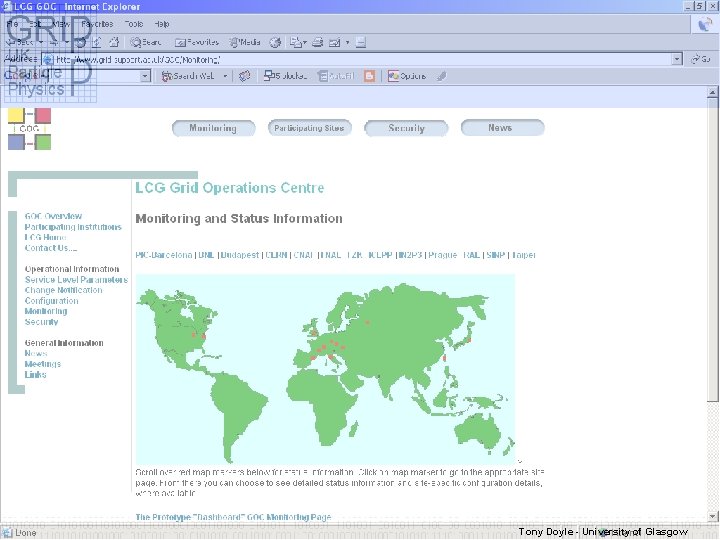Open the Prototype Dashboard GOC Monitoring link
This screenshot has width=720, height=540.
click(x=233, y=517)
